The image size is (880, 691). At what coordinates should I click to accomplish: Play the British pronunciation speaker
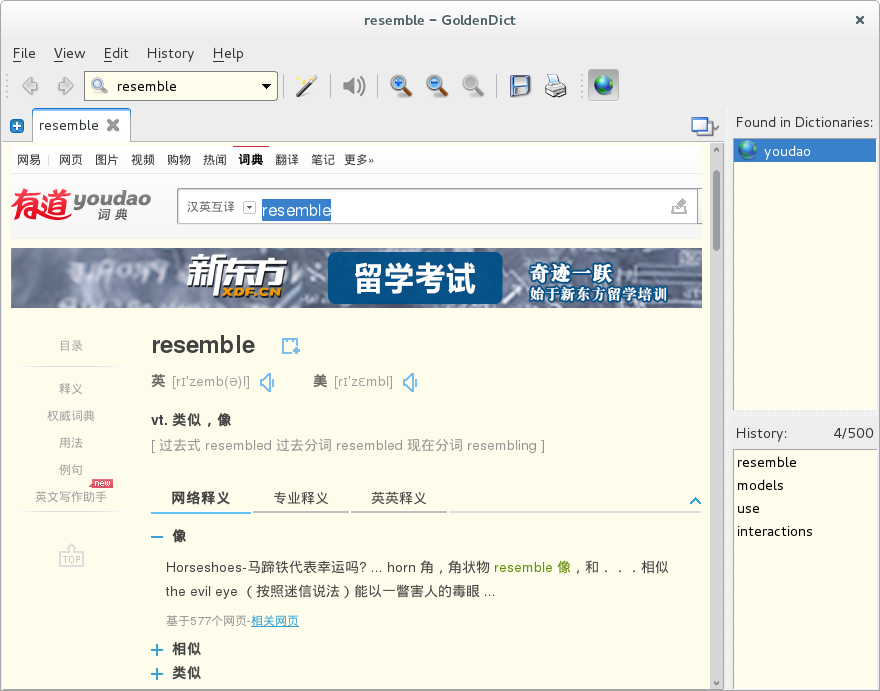click(x=267, y=382)
